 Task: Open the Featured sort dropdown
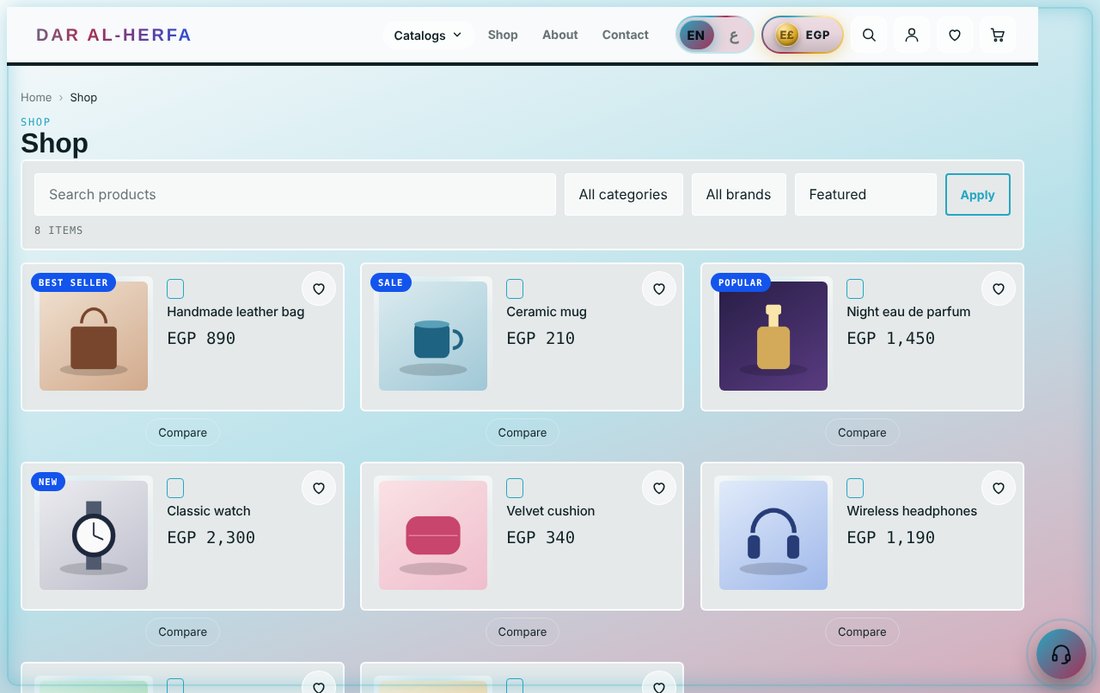tap(866, 194)
